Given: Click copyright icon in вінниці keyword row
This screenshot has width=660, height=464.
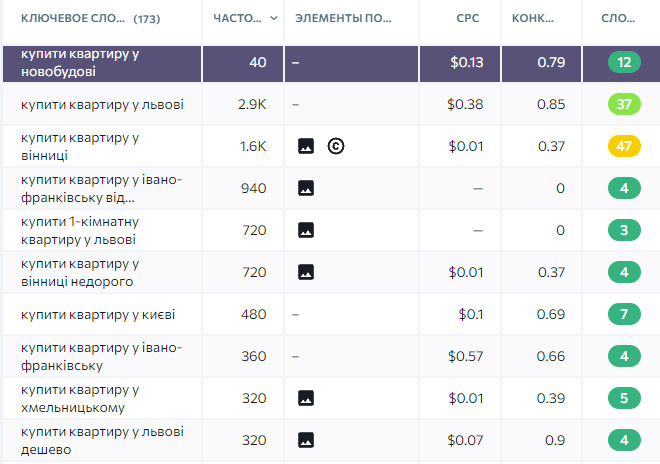Looking at the screenshot, I should [x=336, y=146].
